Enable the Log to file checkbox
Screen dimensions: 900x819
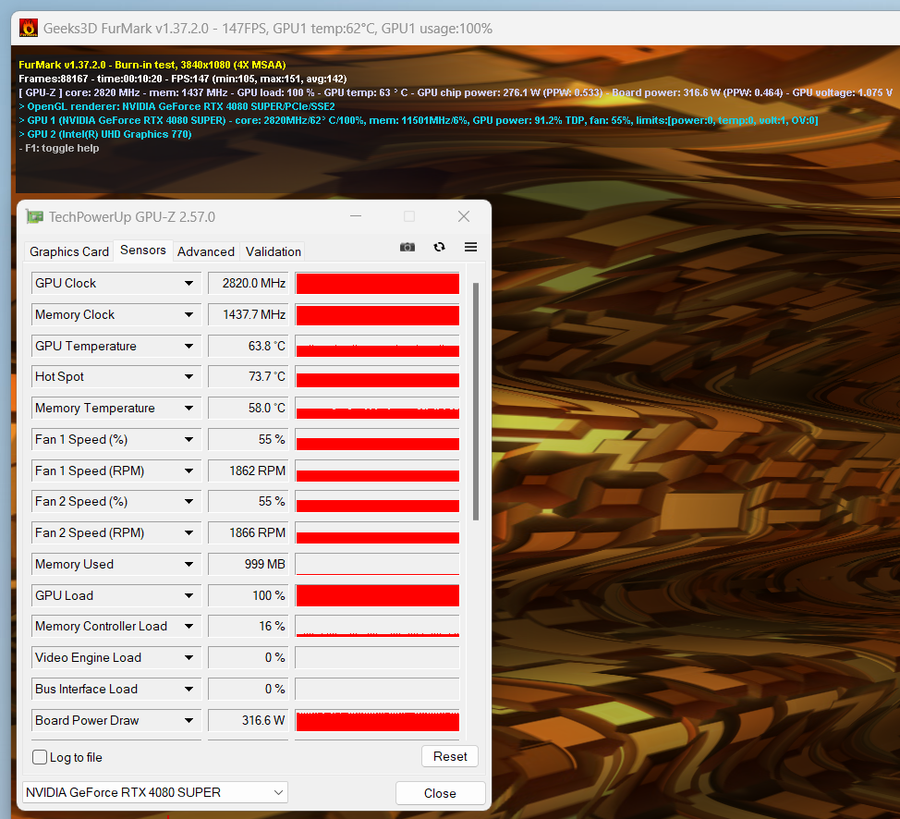pyautogui.click(x=40, y=757)
